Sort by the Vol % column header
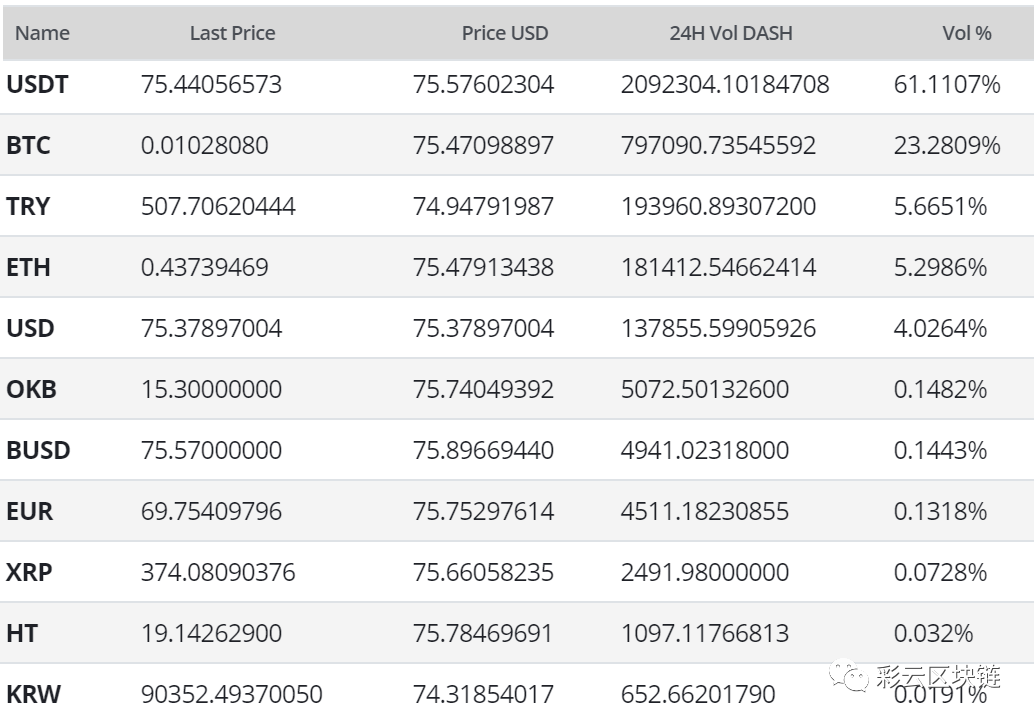The image size is (1034, 722). 966,33
